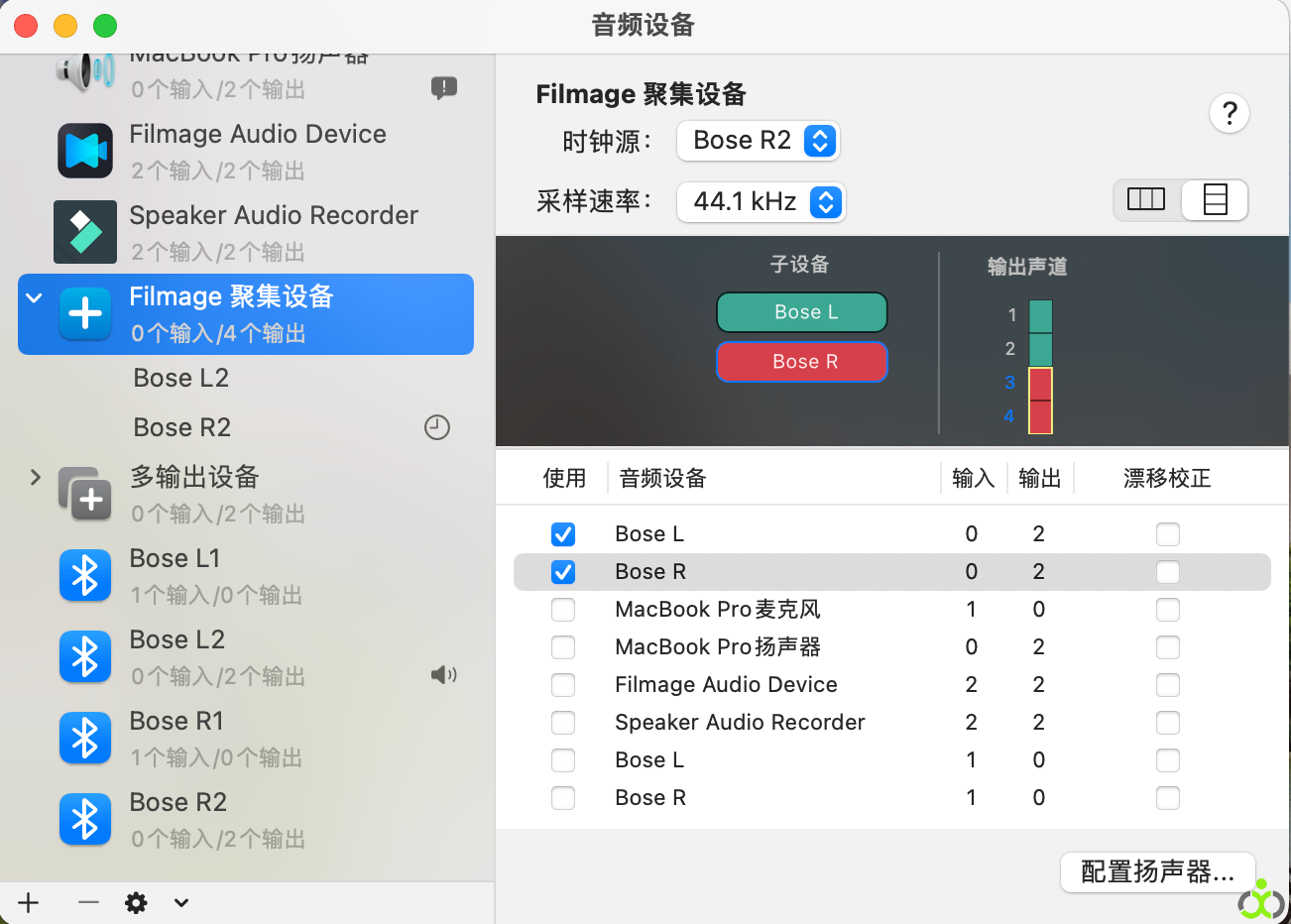Select the Speaker Audio Recorder sidebar row

246,232
